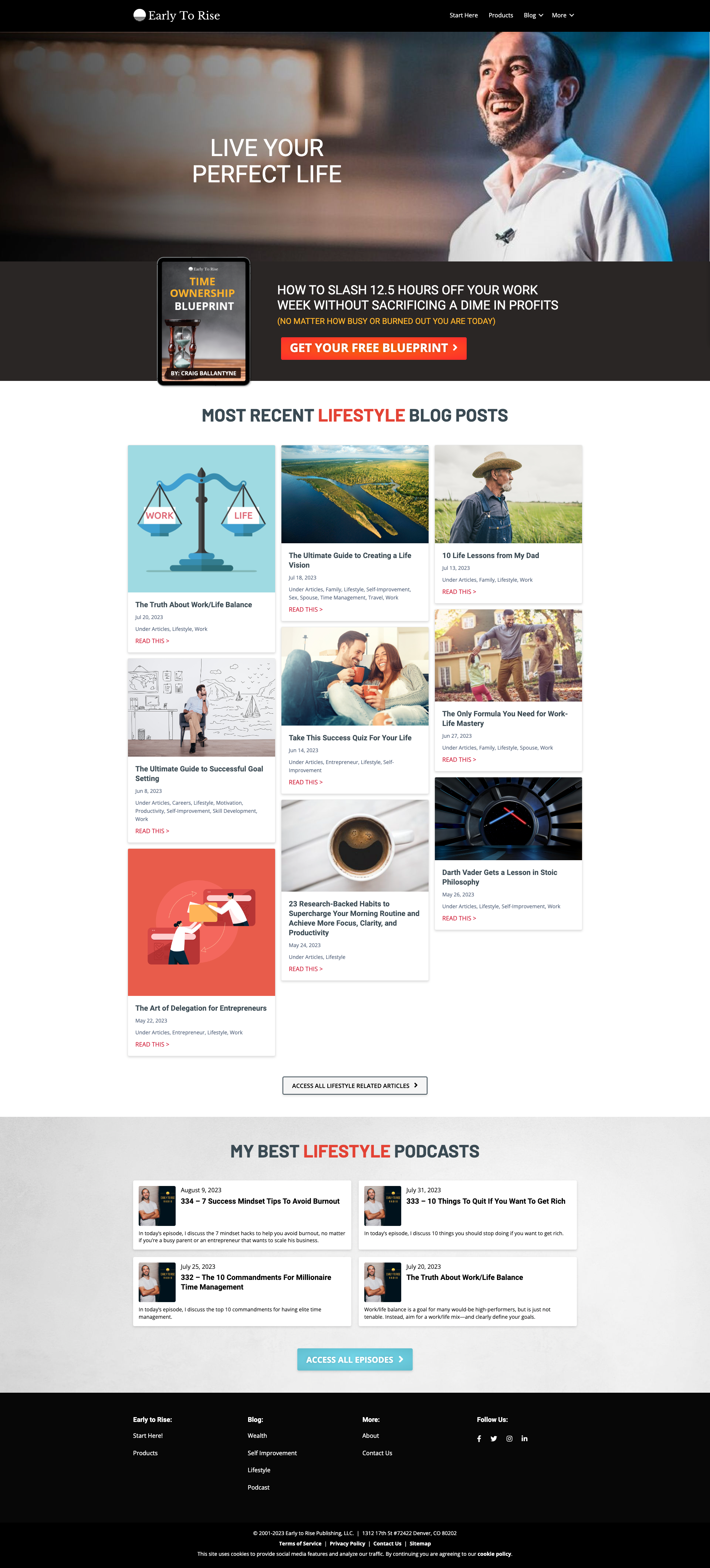Expand the Blog dropdown menu
The height and width of the screenshot is (1568, 710).
[x=533, y=15]
